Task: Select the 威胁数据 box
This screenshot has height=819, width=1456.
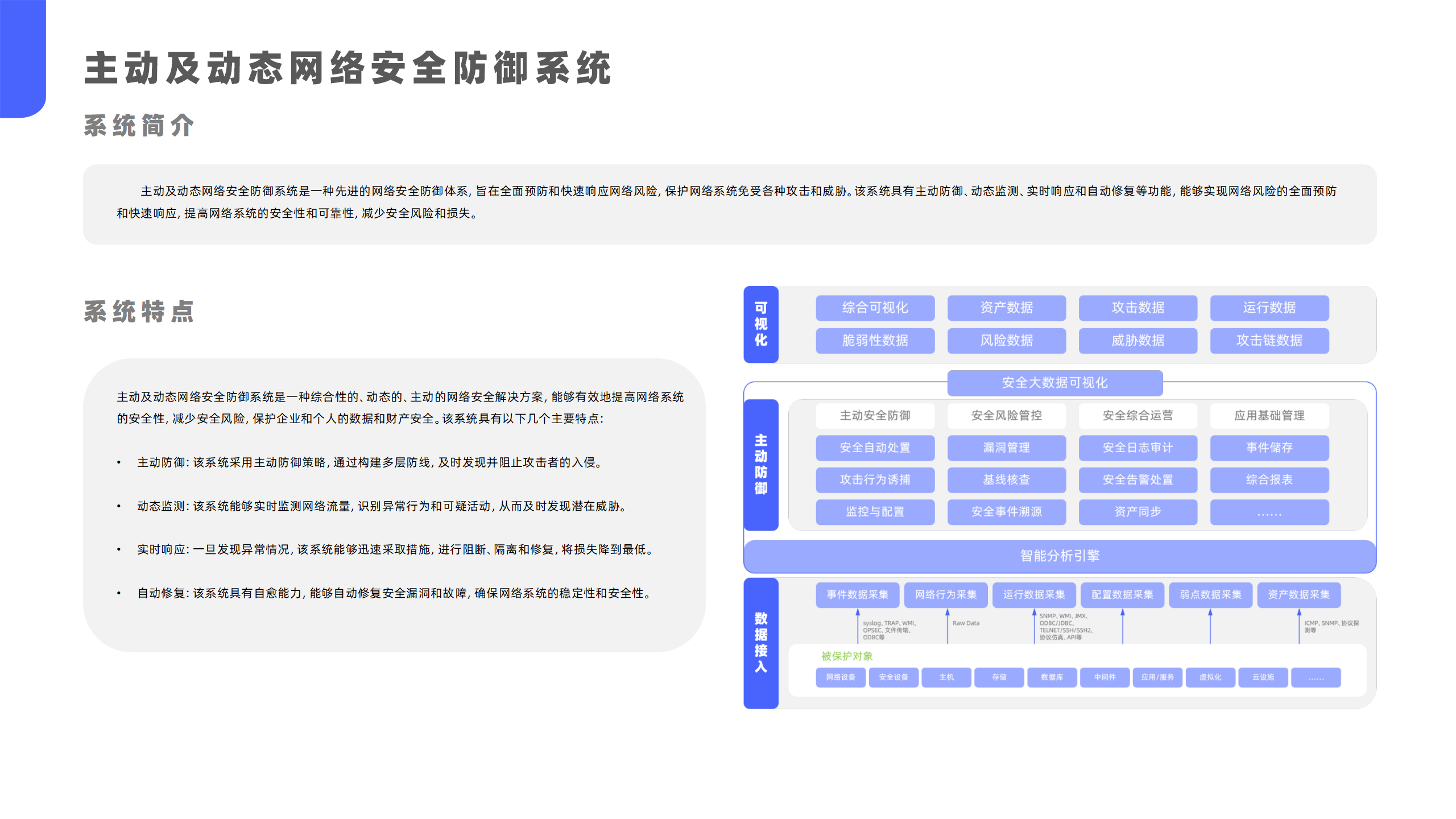Action: 1138,341
